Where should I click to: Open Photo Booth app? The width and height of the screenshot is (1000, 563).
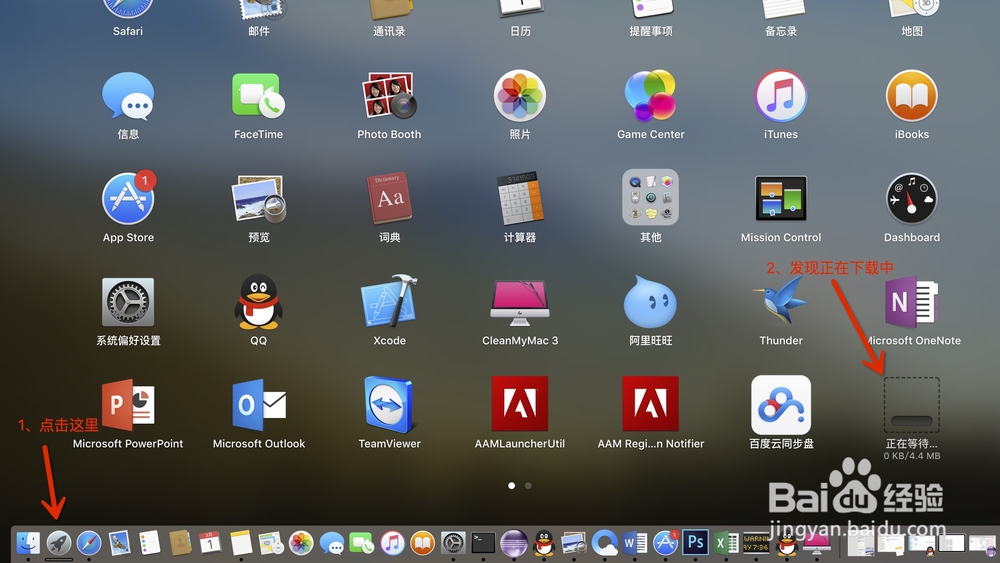(389, 96)
